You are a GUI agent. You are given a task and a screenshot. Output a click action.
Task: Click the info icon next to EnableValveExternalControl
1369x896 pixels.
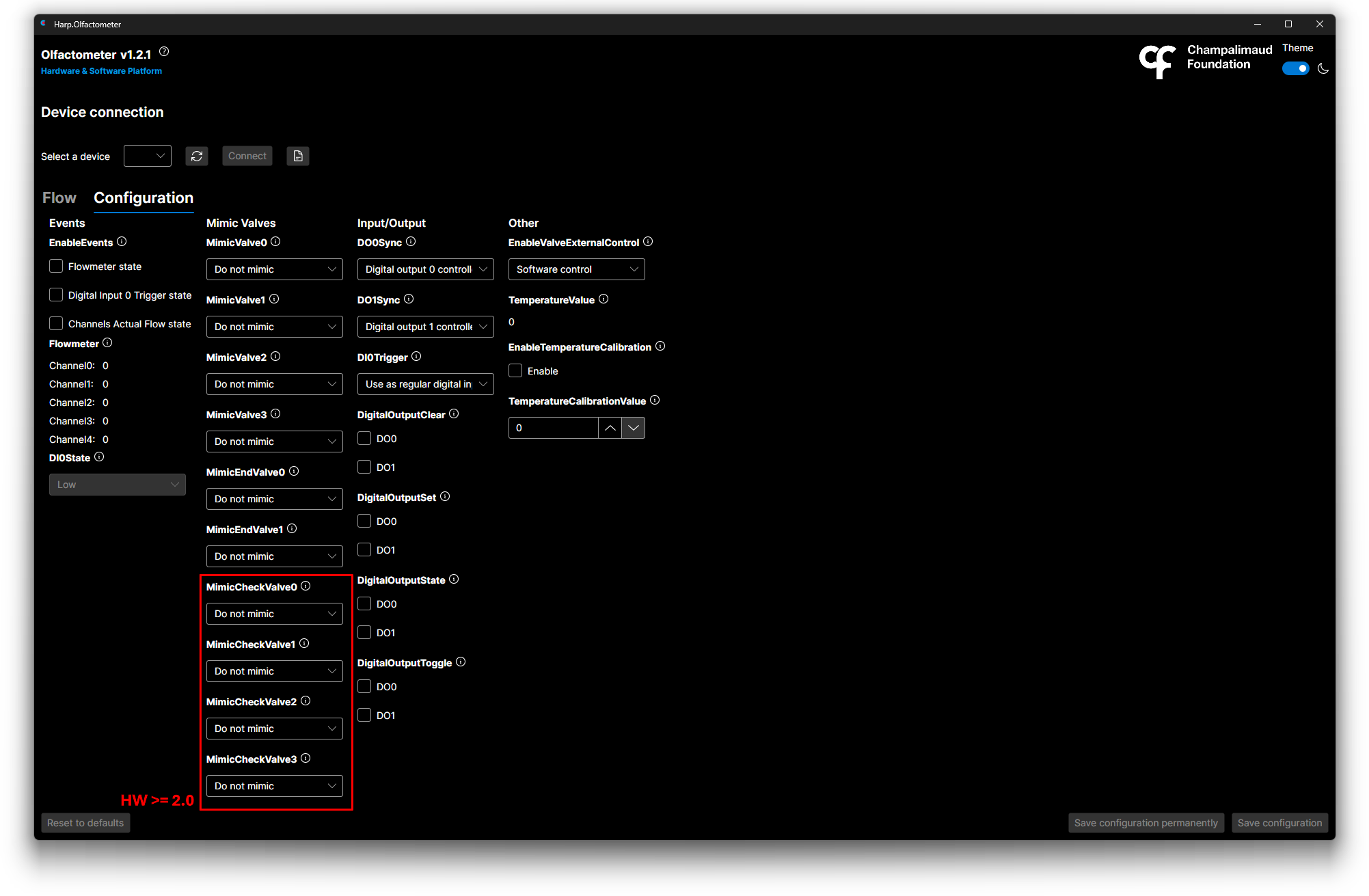pos(648,242)
